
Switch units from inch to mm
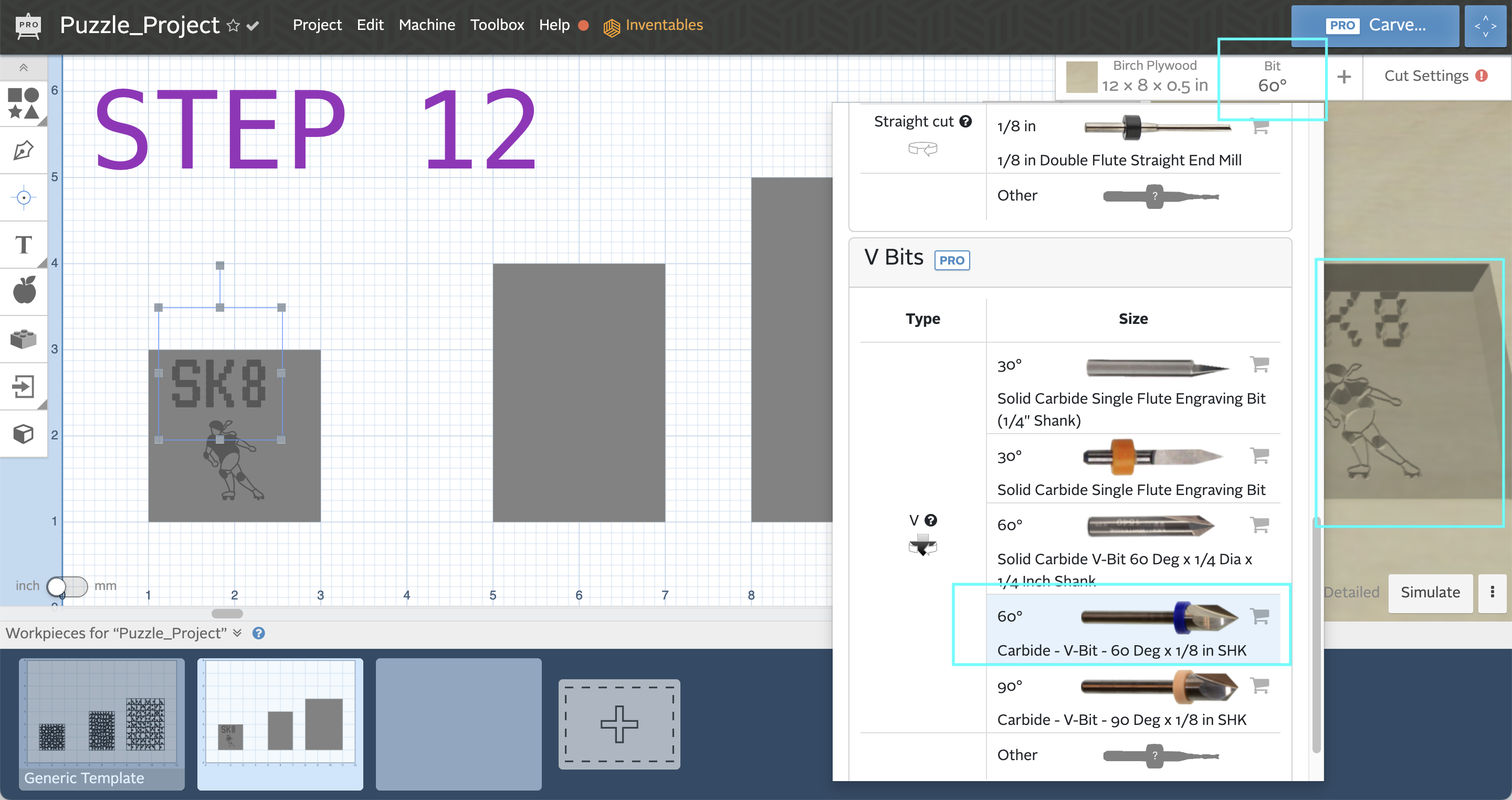pos(66,586)
